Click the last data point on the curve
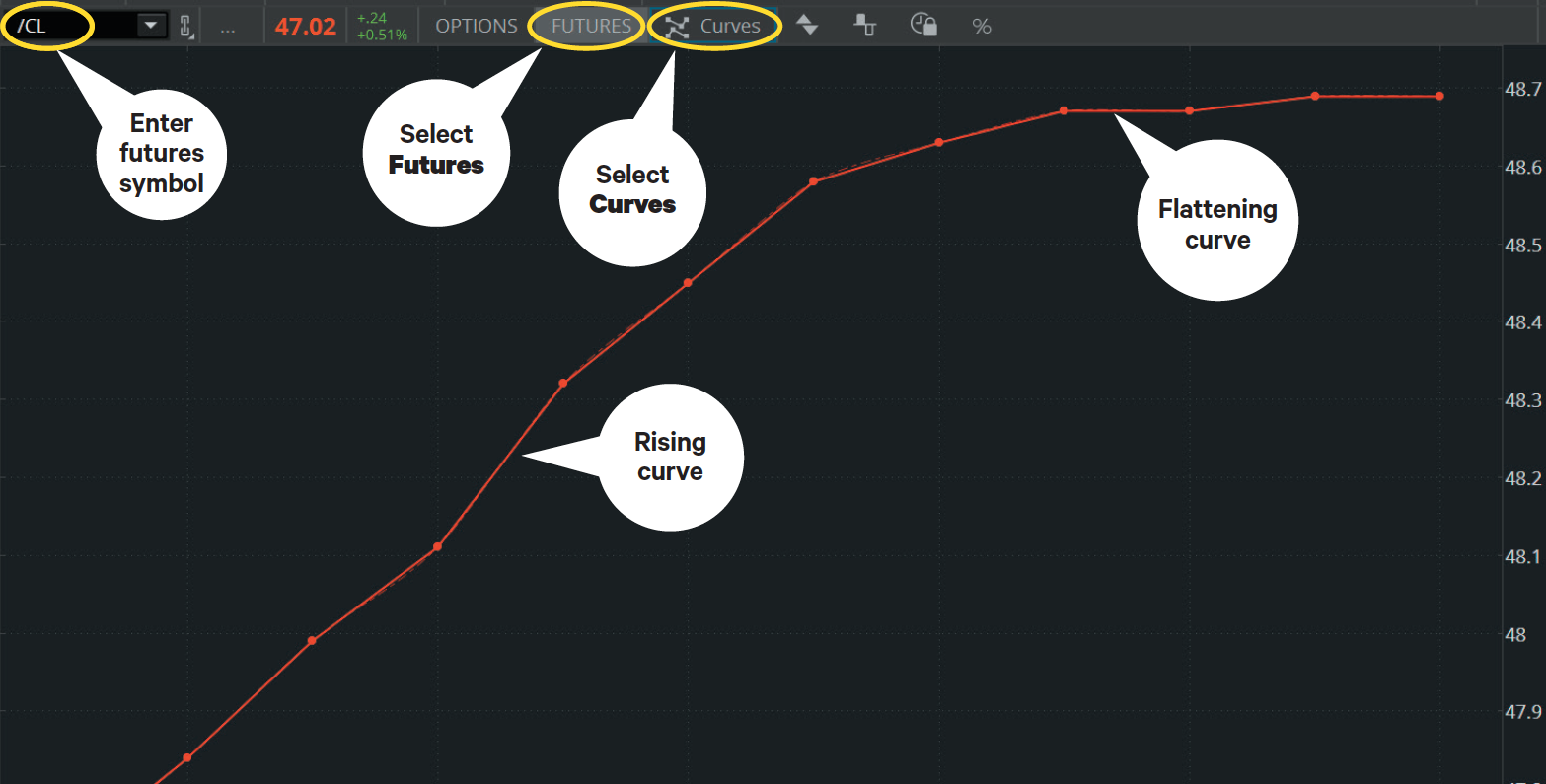Screen dimensions: 1546x784 (x=1439, y=96)
